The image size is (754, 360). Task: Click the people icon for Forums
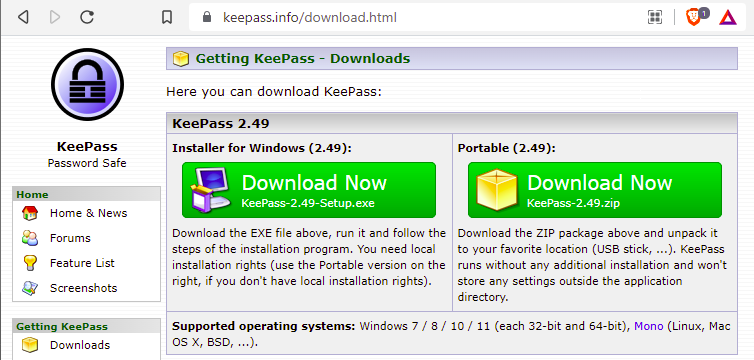(x=30, y=238)
